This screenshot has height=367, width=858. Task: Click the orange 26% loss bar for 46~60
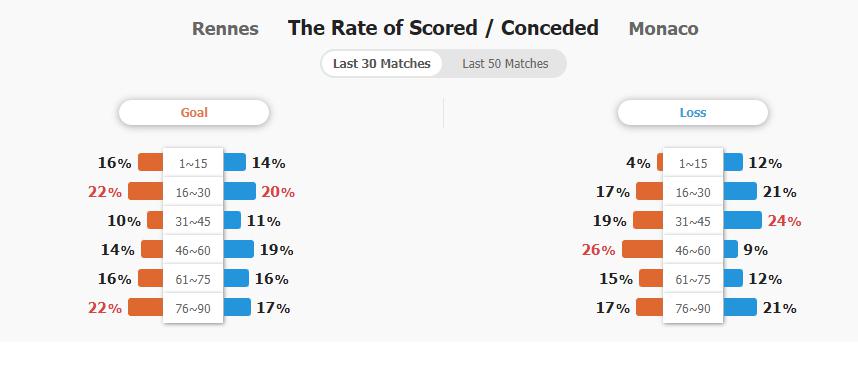[x=643, y=249]
